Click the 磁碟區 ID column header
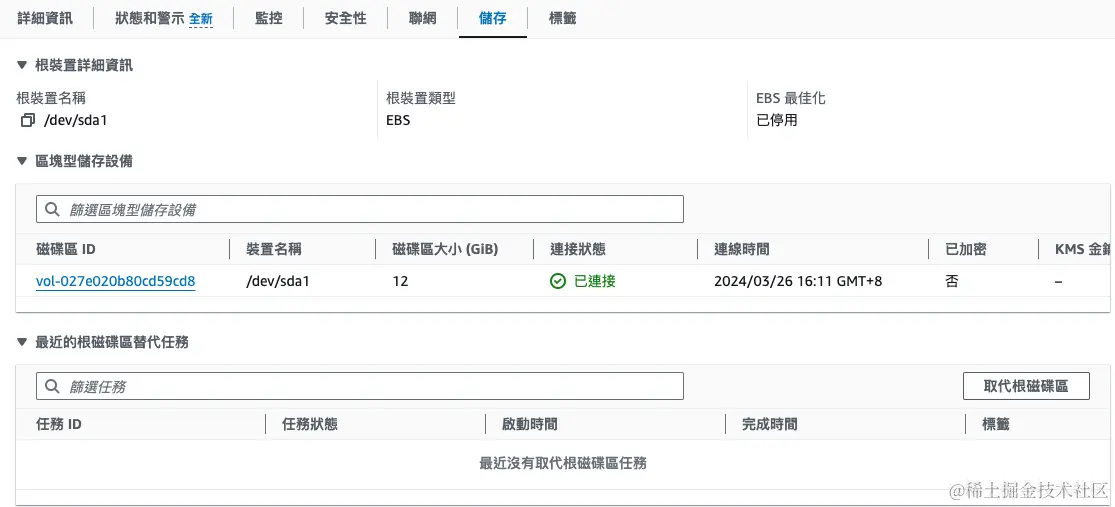 click(x=65, y=250)
